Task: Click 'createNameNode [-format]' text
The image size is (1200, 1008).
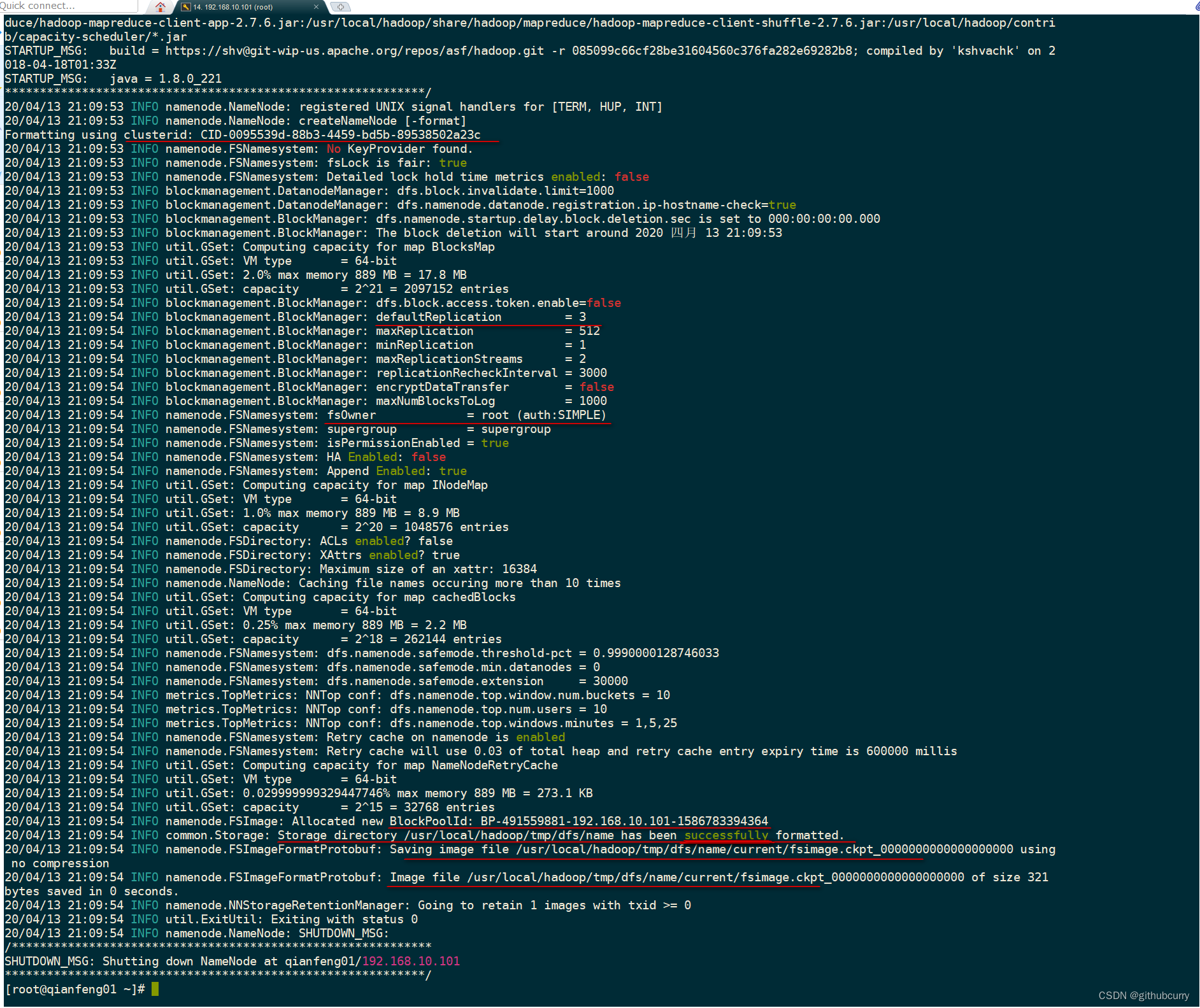Action: click(383, 121)
